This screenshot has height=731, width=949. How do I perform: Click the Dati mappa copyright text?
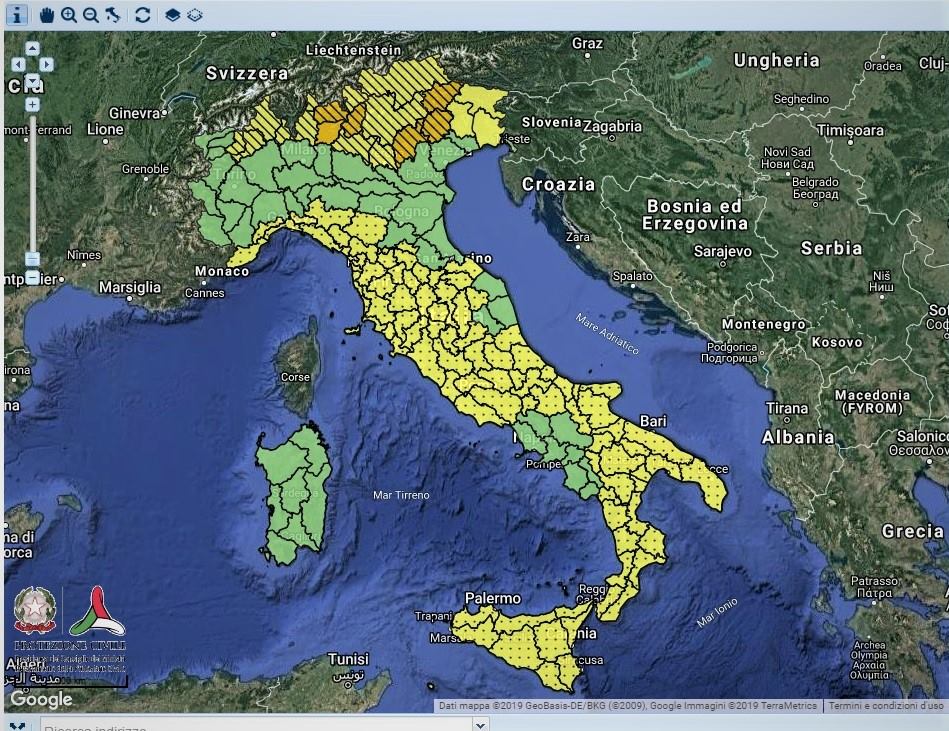tap(627, 706)
